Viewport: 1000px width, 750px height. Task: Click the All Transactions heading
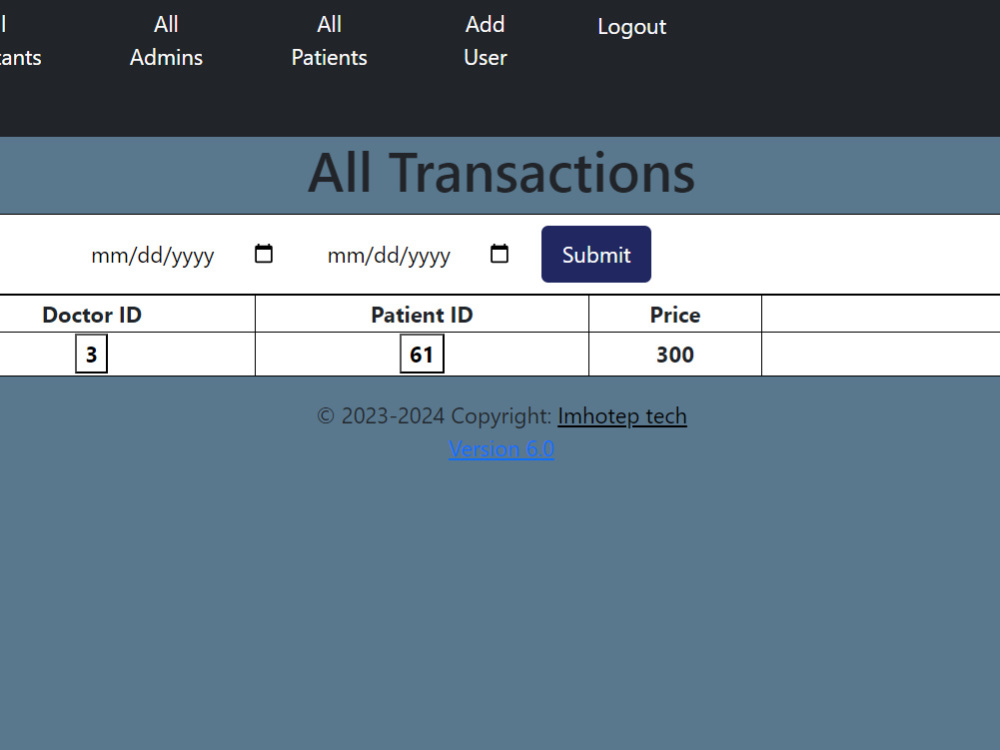coord(501,173)
